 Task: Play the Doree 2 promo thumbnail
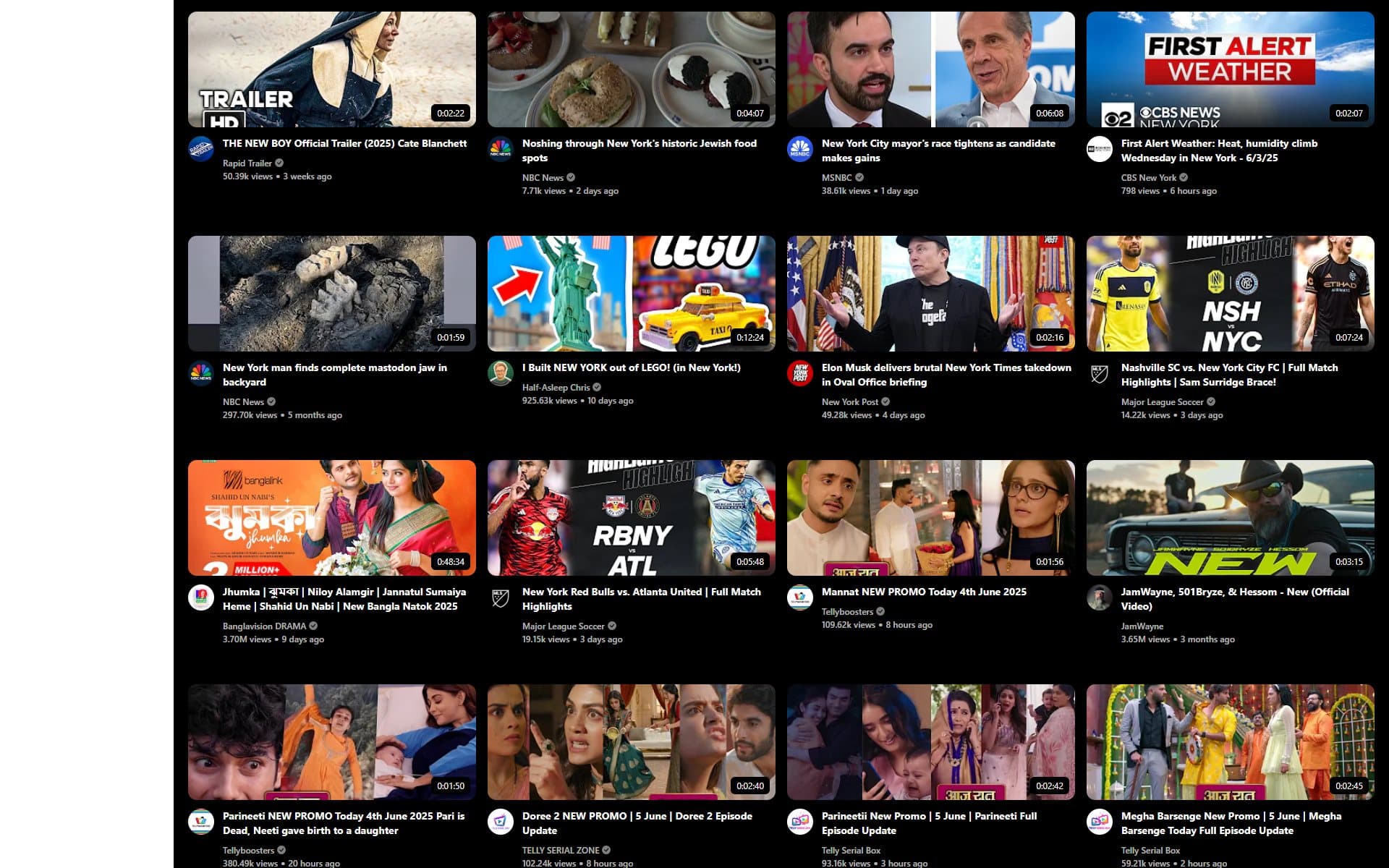coord(632,742)
